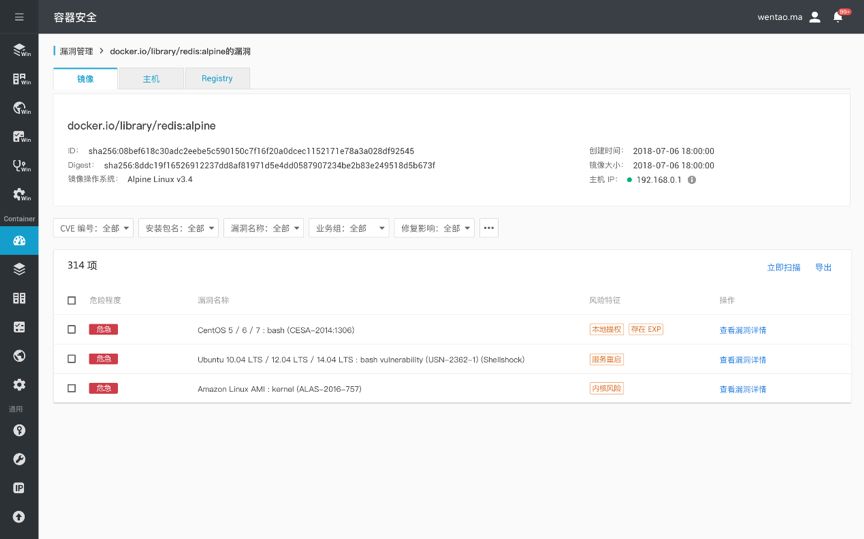Click the host IP 192.168.0.1

click(x=658, y=180)
